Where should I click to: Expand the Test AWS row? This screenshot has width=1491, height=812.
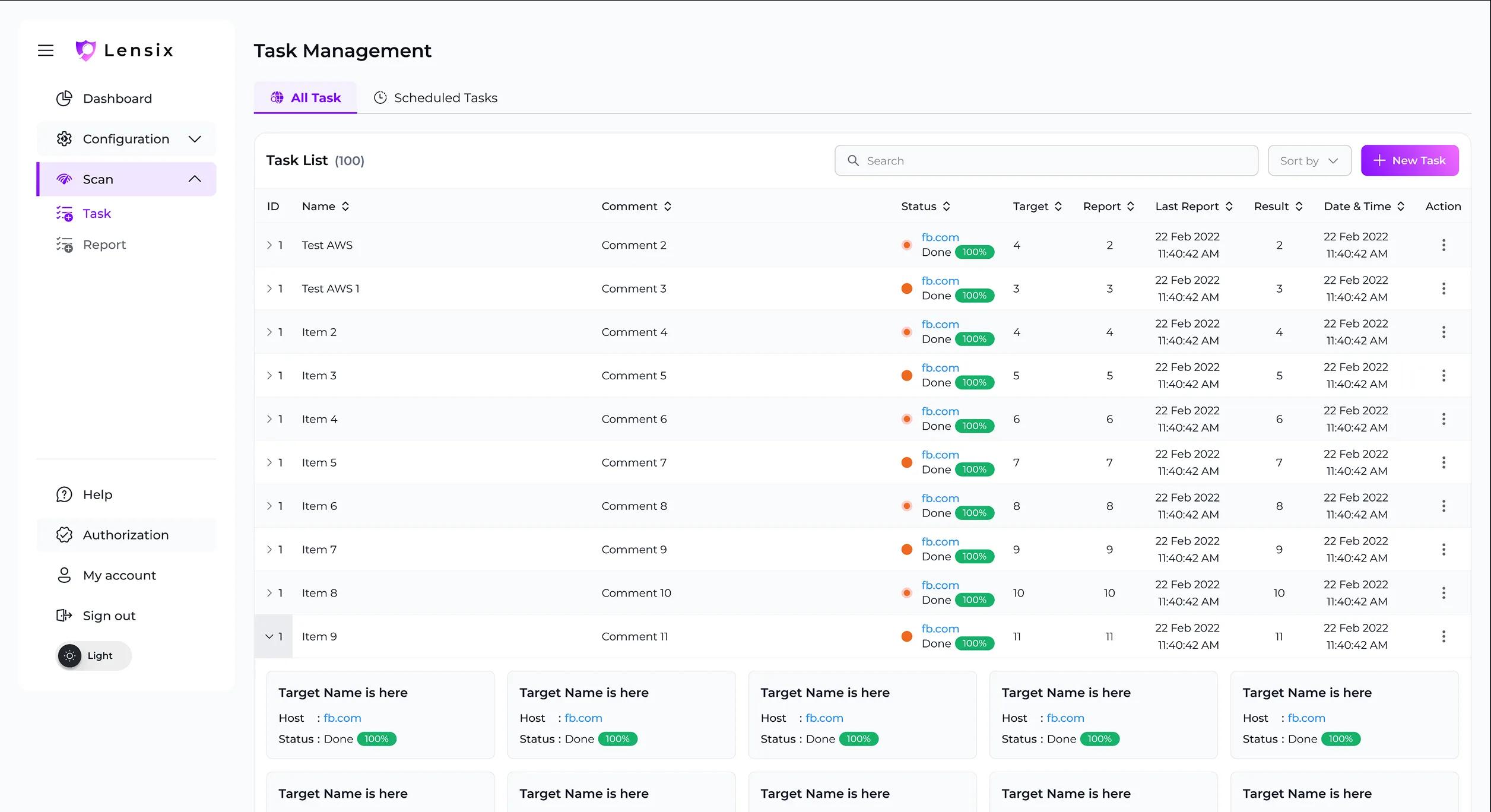269,245
